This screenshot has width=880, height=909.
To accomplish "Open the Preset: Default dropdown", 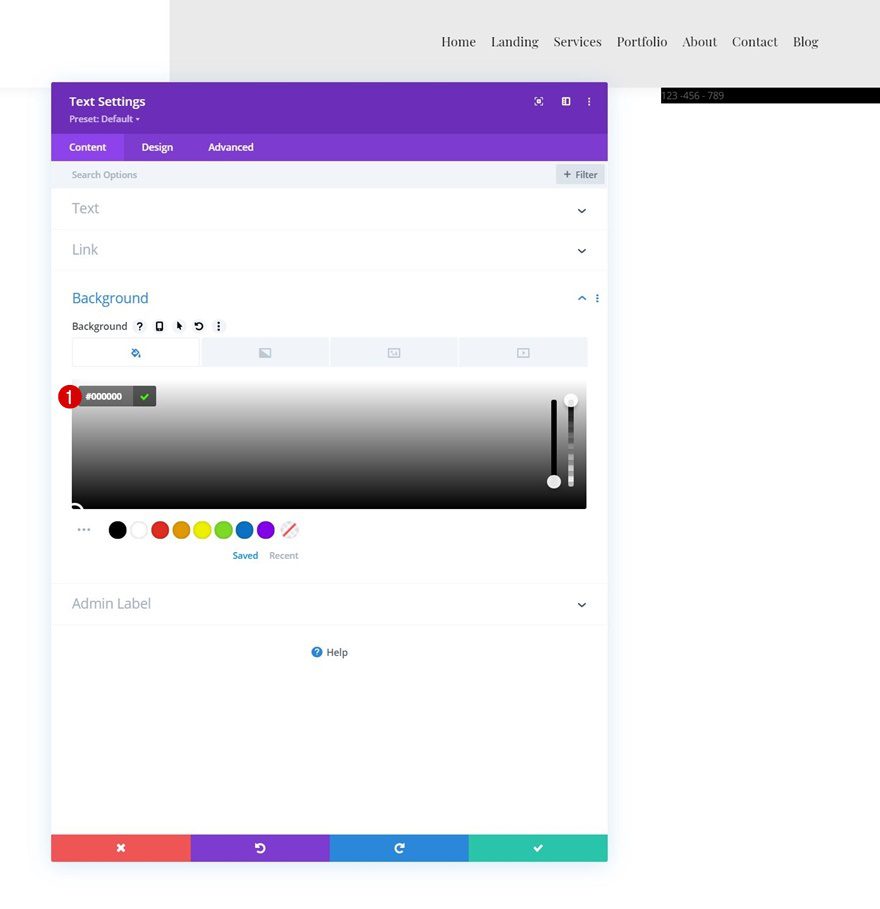I will pos(104,118).
